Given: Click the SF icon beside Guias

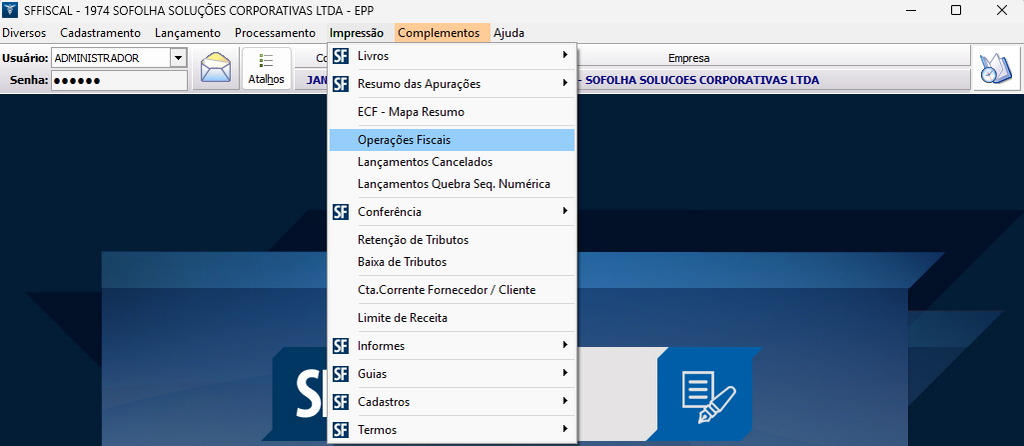Looking at the screenshot, I should point(341,374).
